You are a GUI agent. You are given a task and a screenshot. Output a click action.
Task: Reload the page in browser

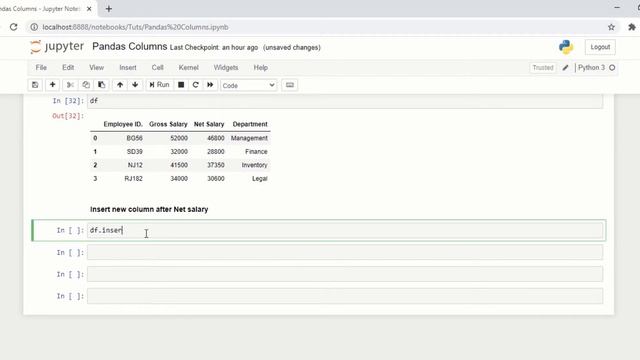[13, 27]
